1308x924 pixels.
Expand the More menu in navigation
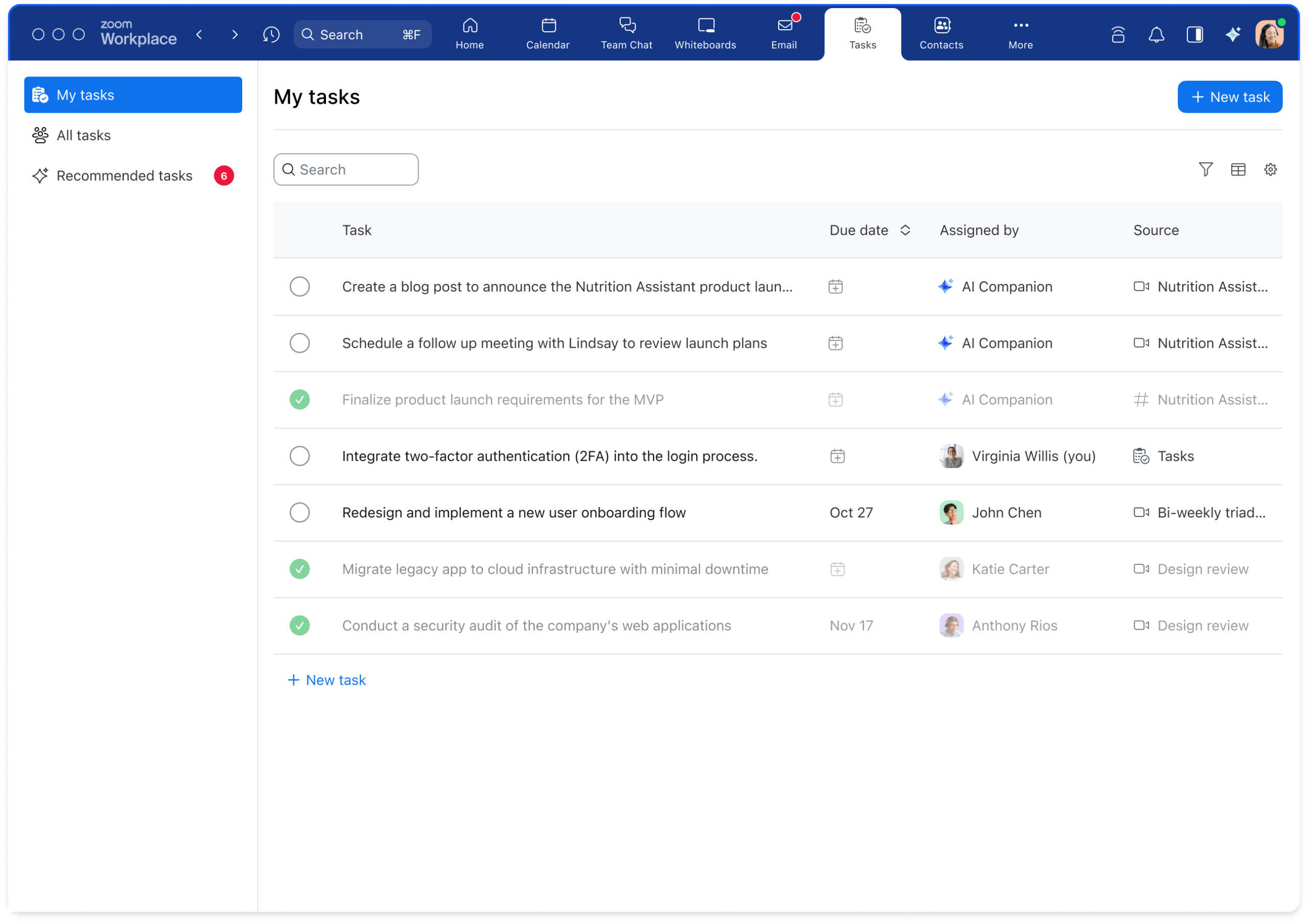(x=1019, y=33)
